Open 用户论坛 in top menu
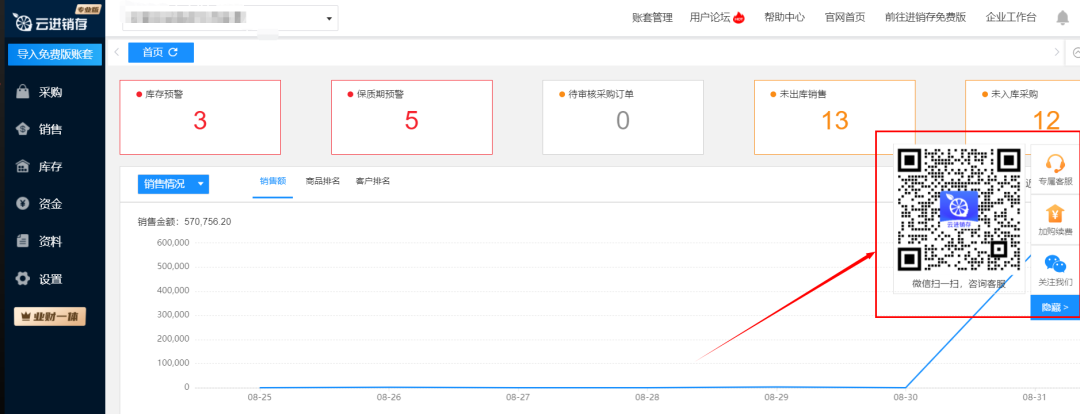 pos(709,18)
